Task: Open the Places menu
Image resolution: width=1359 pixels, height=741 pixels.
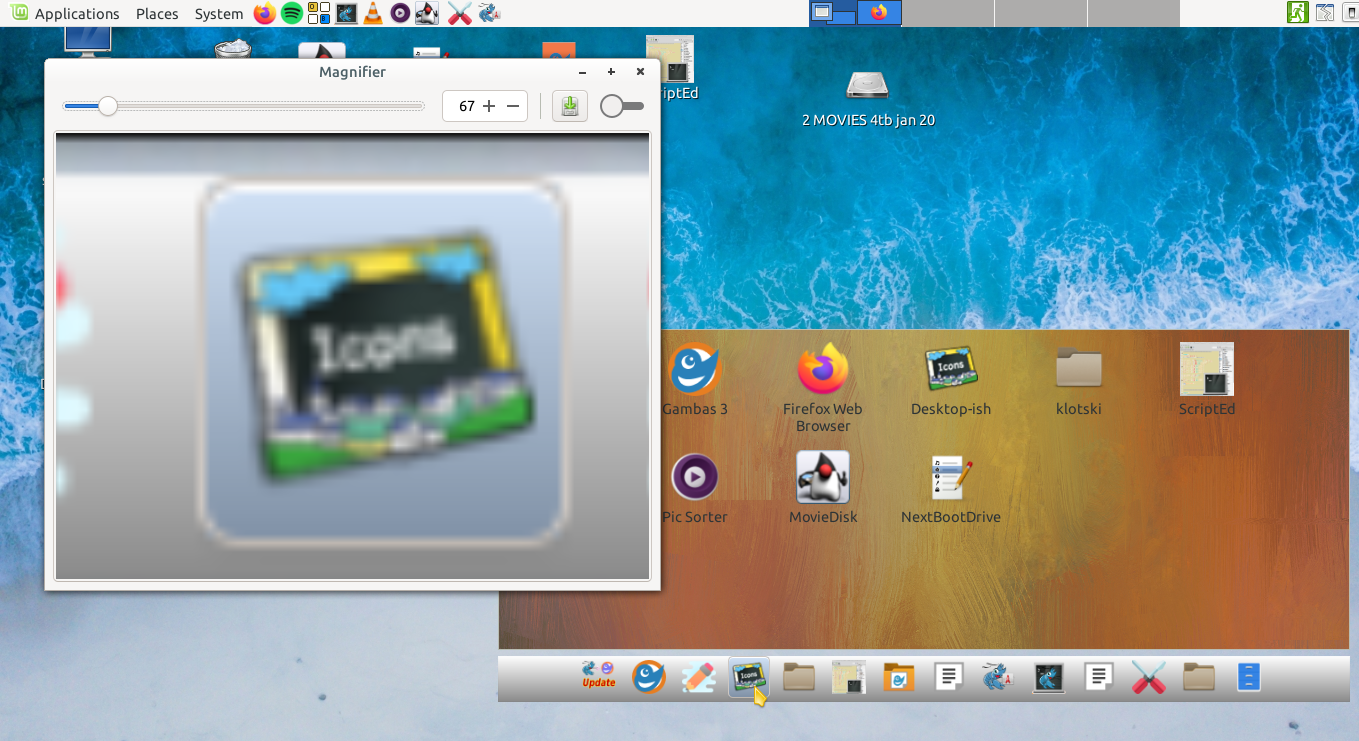Action: tap(157, 14)
